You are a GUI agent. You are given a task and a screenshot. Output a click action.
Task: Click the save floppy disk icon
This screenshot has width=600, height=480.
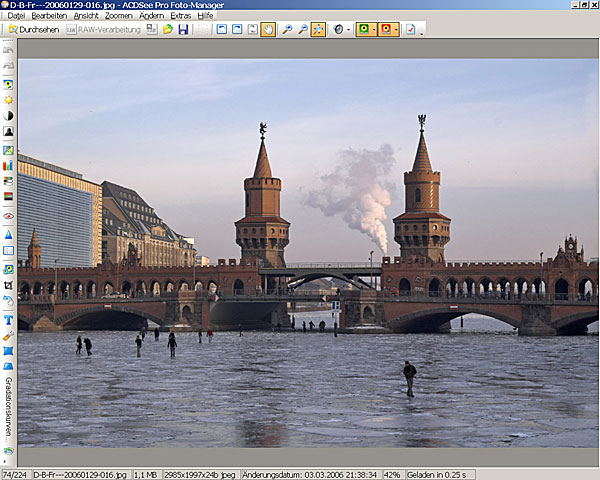183,30
